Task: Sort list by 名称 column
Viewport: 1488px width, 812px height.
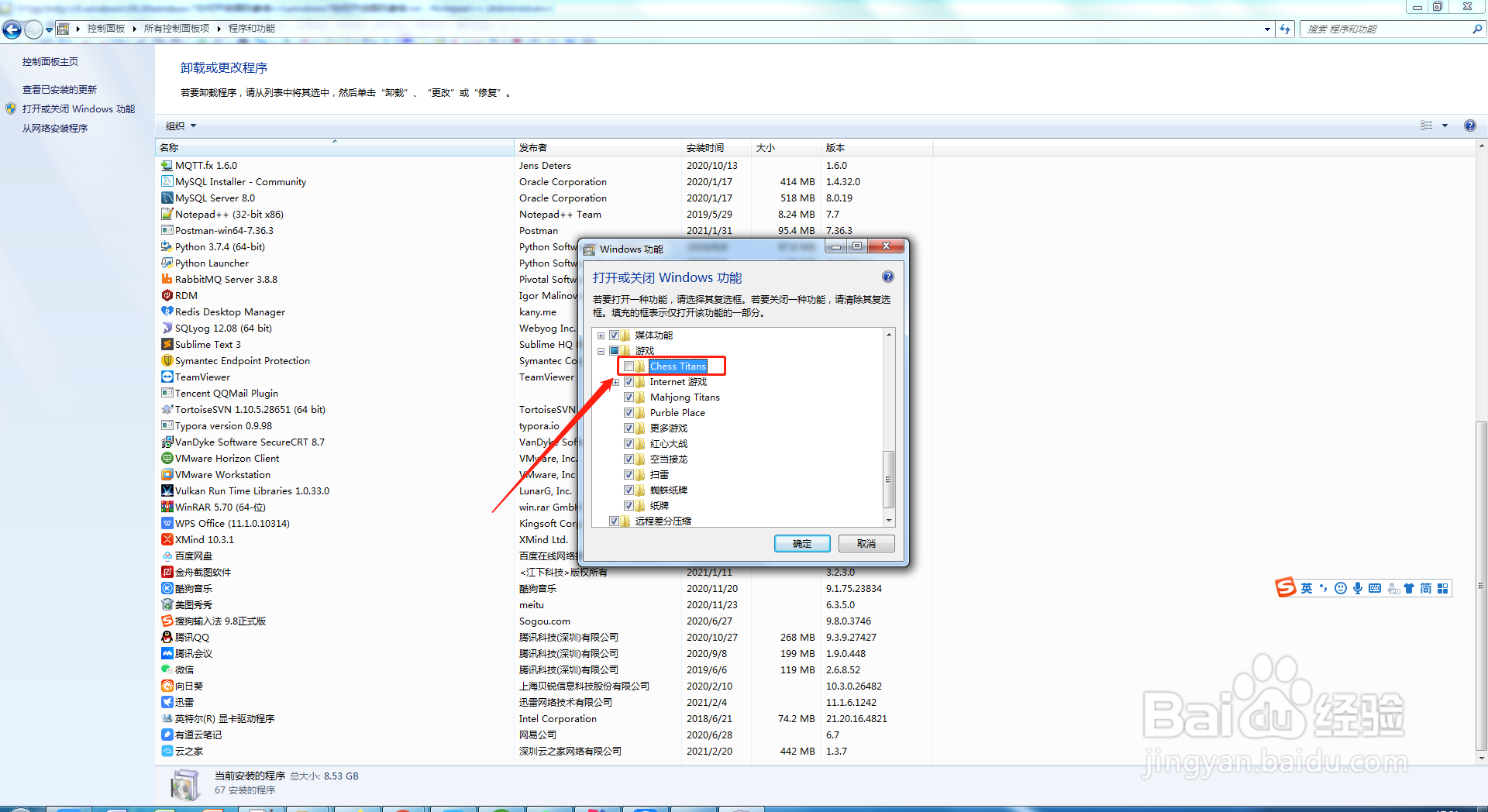Action: point(335,147)
